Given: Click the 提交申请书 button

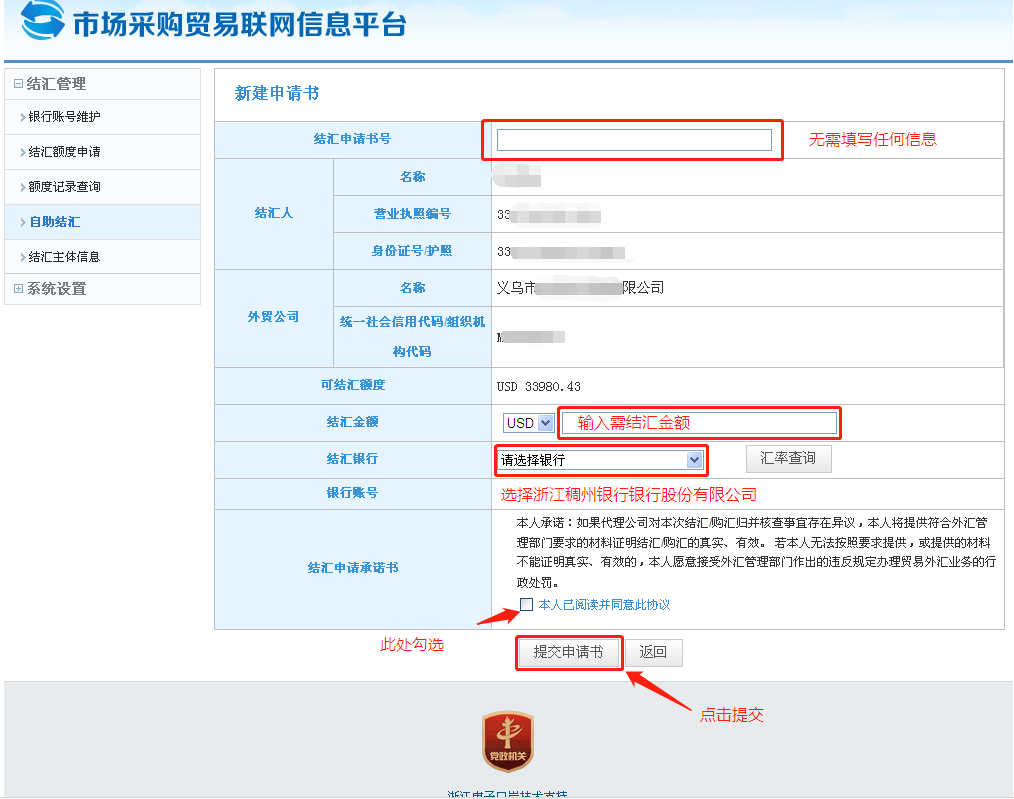Looking at the screenshot, I should click(x=568, y=652).
